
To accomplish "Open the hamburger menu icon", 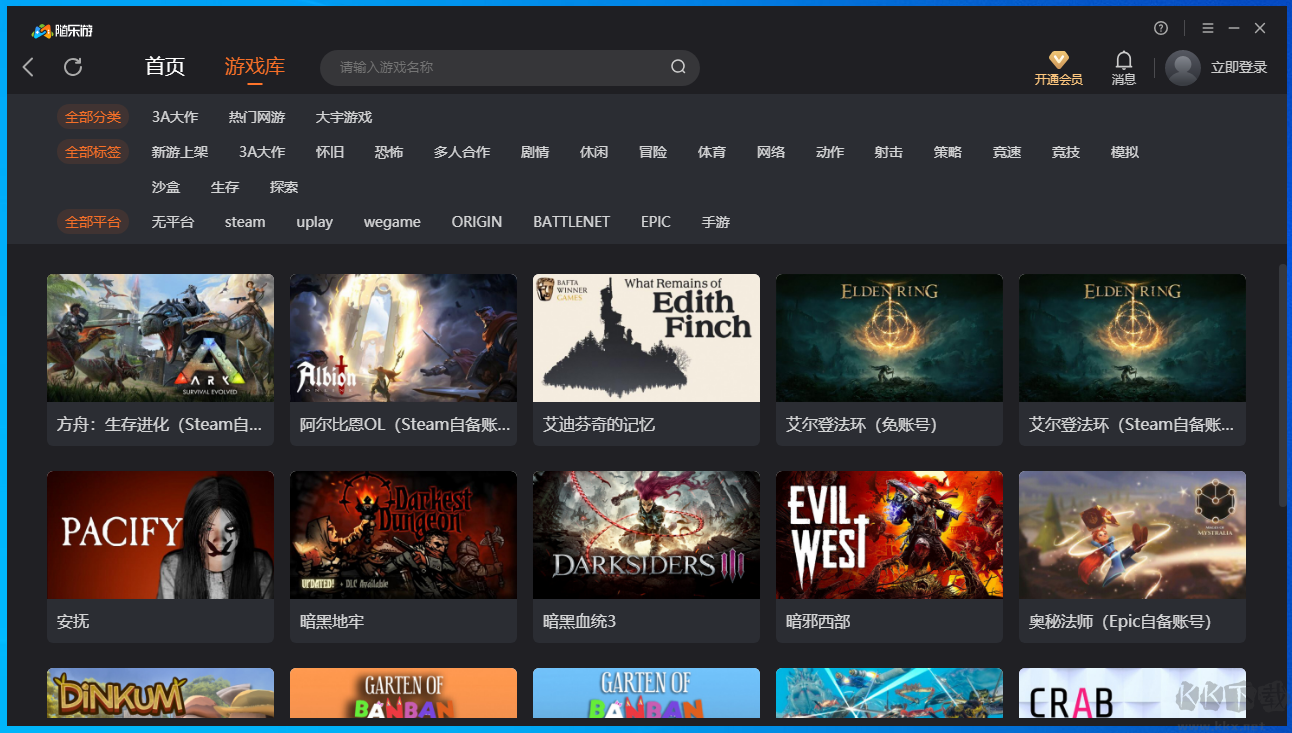I will (x=1208, y=28).
